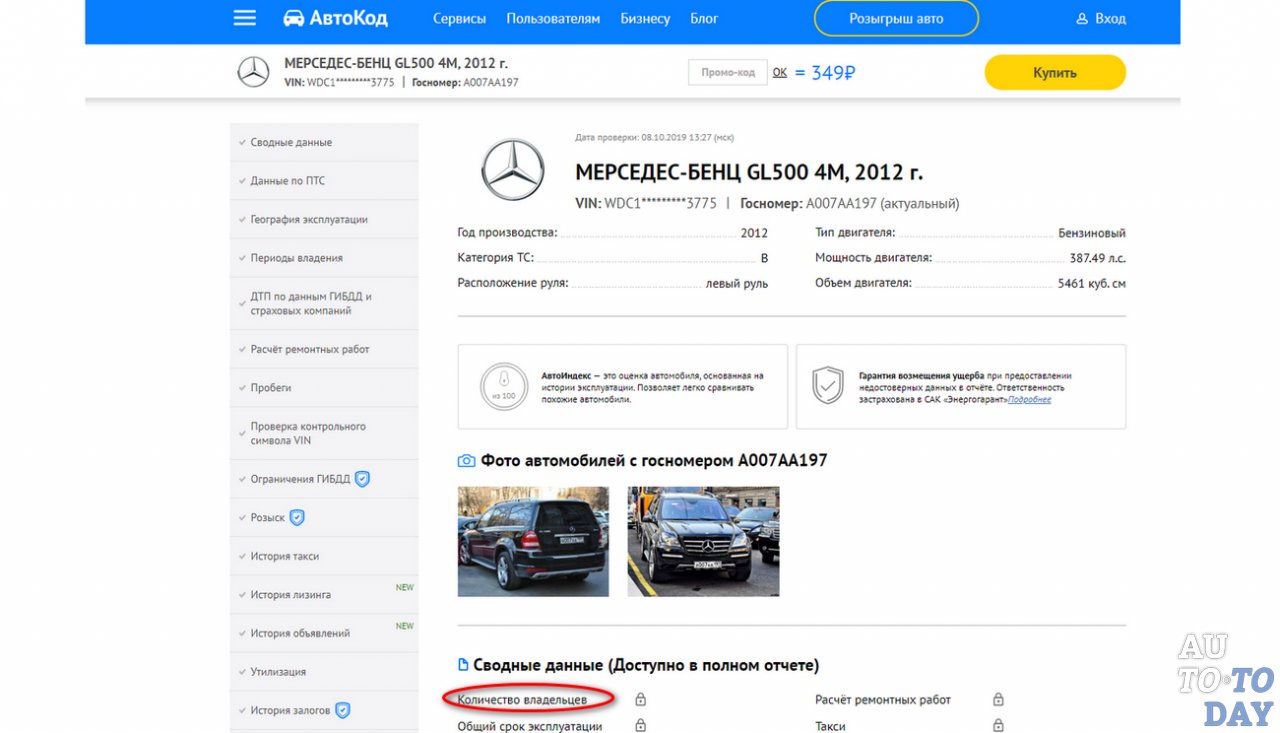This screenshot has width=1280, height=733.
Task: Click the Промо-код input field
Action: [x=727, y=71]
